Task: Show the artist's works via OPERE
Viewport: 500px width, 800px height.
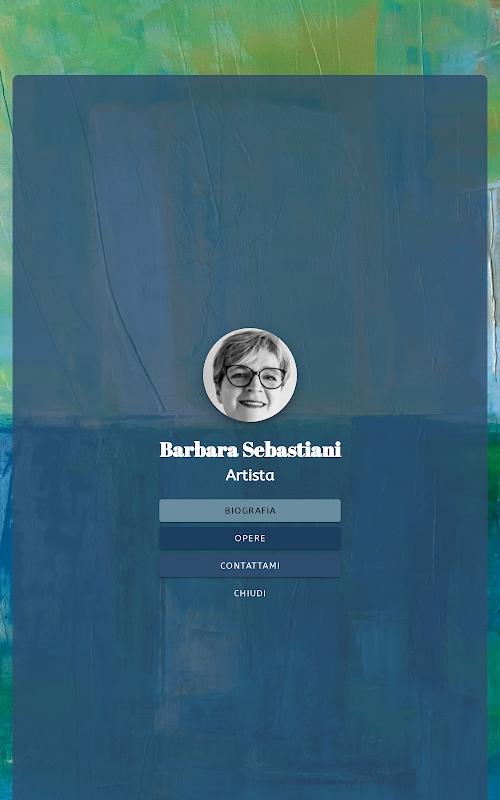Action: [250, 538]
